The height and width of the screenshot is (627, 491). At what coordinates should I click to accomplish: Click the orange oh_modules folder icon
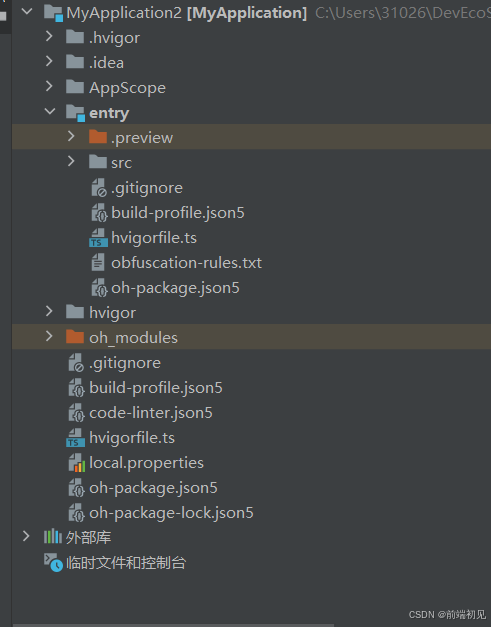(x=75, y=337)
